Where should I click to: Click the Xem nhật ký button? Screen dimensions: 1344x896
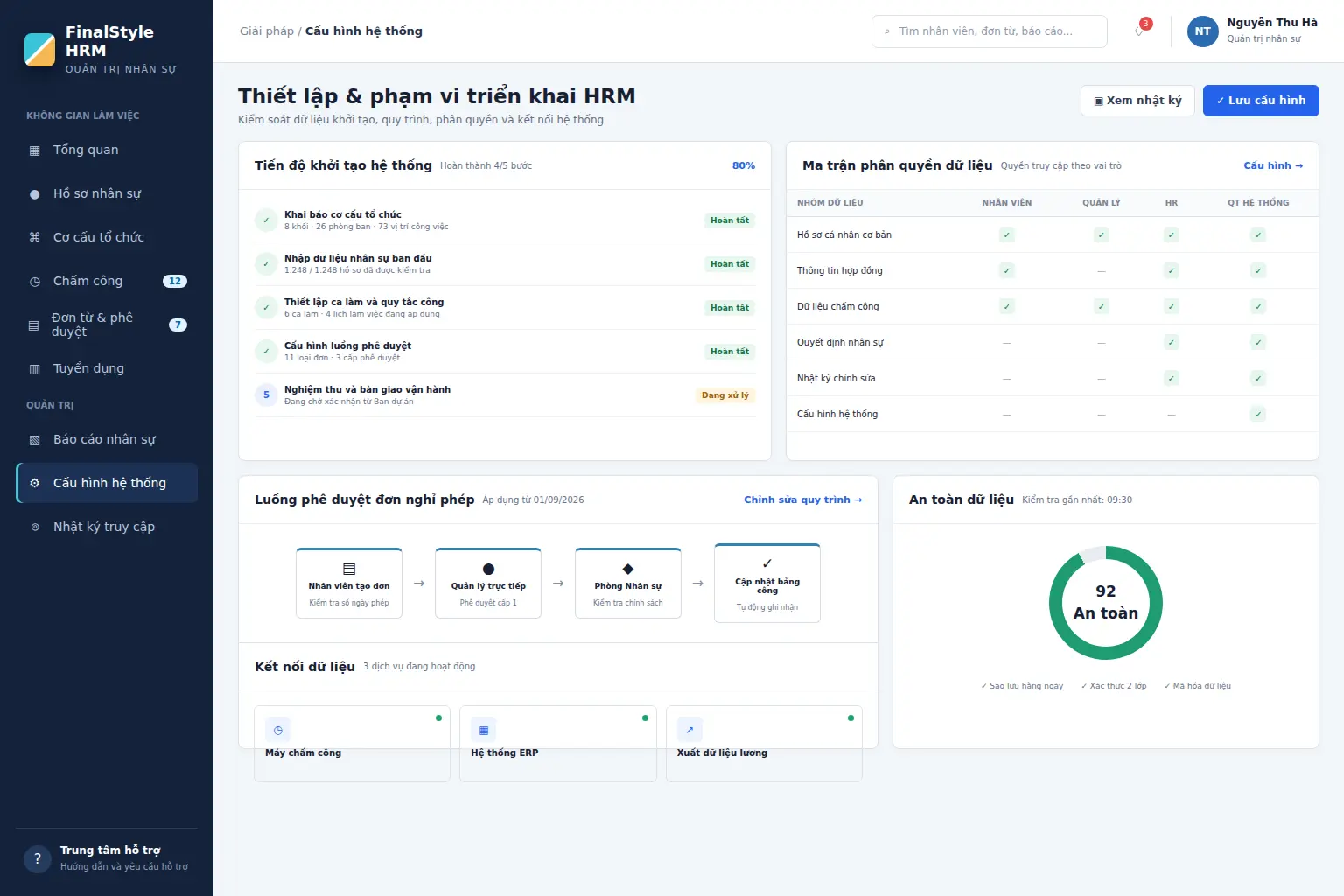(x=1137, y=101)
